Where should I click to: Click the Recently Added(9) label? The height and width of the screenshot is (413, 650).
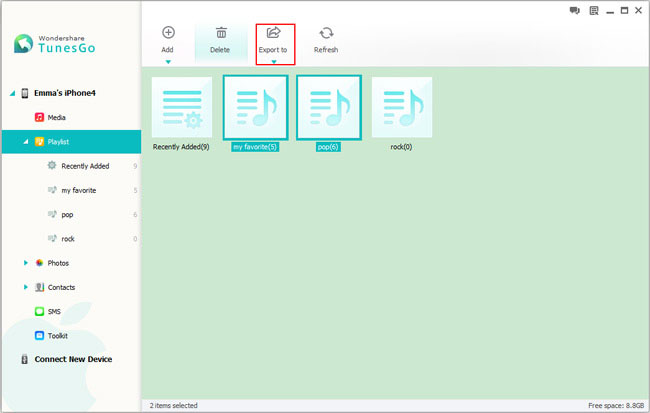coord(181,147)
